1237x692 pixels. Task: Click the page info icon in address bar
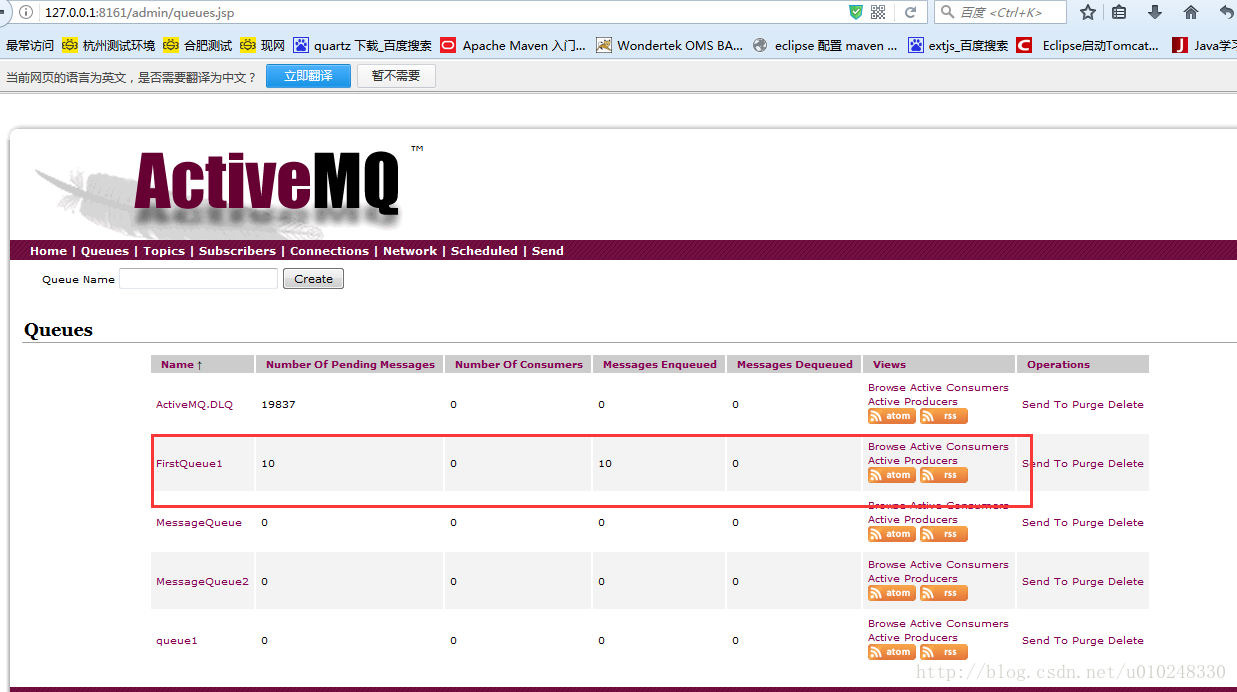[x=26, y=12]
